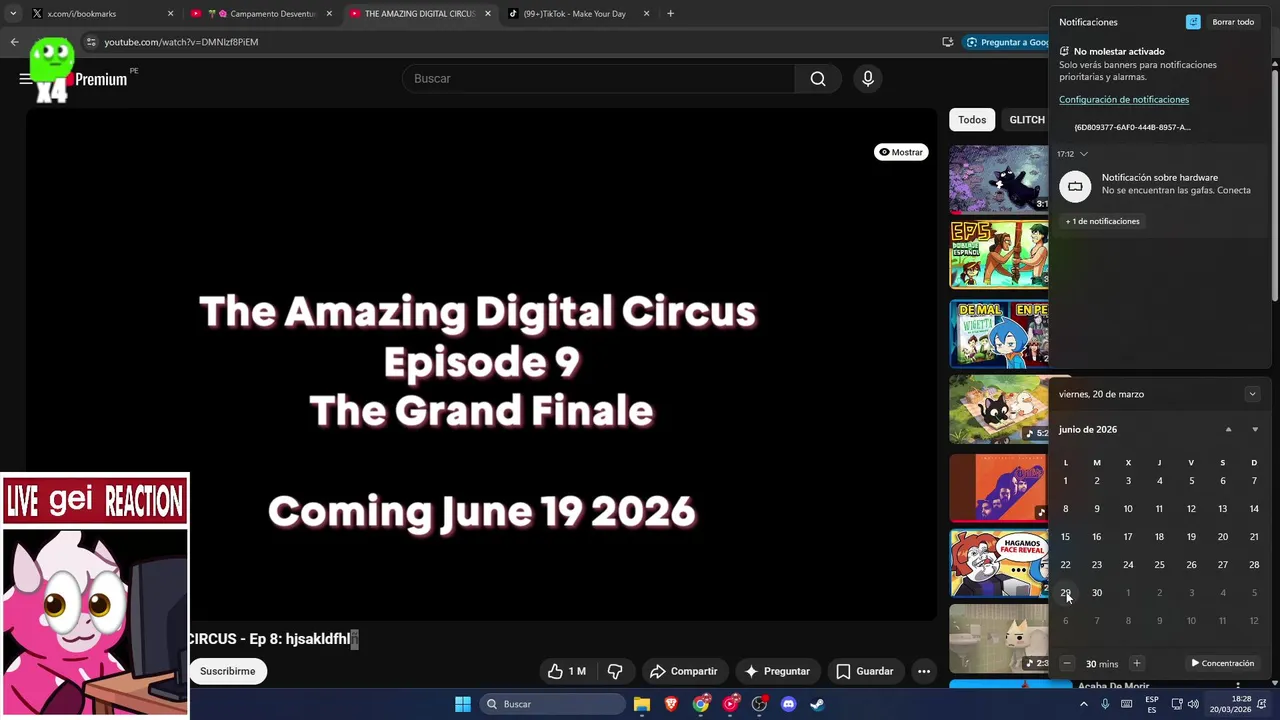Click the Preguntar a Google button
The image size is (1280, 720).
tap(1007, 42)
